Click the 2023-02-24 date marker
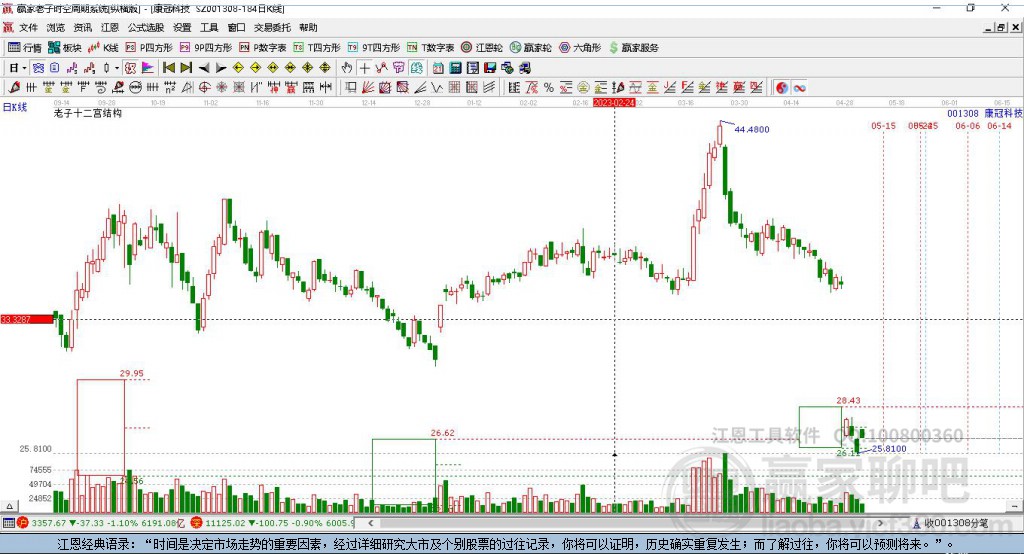The width and height of the screenshot is (1024, 554). point(614,103)
